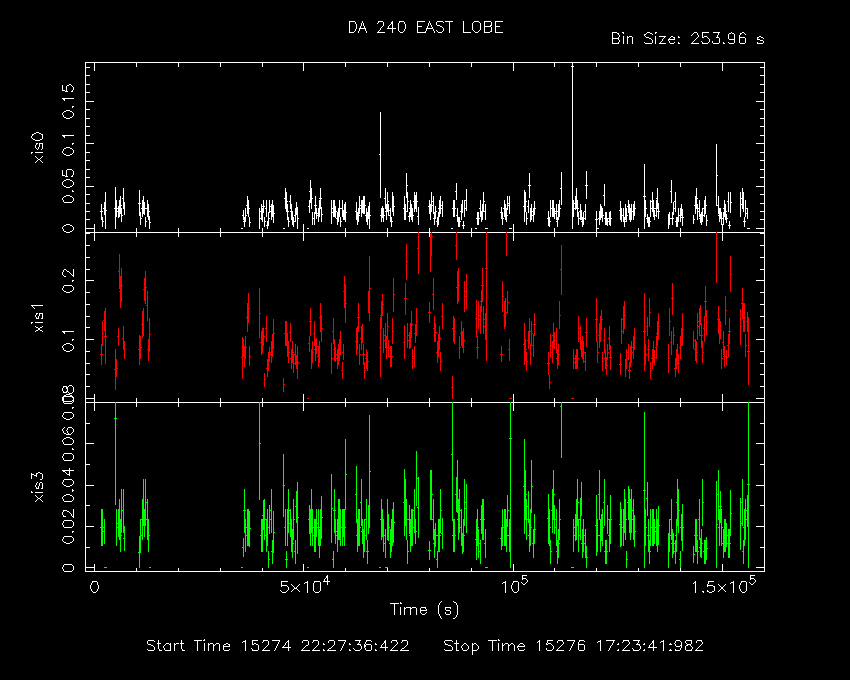Click the "Bin Size: 253.96 s" label
This screenshot has height=680, width=850.
click(687, 39)
